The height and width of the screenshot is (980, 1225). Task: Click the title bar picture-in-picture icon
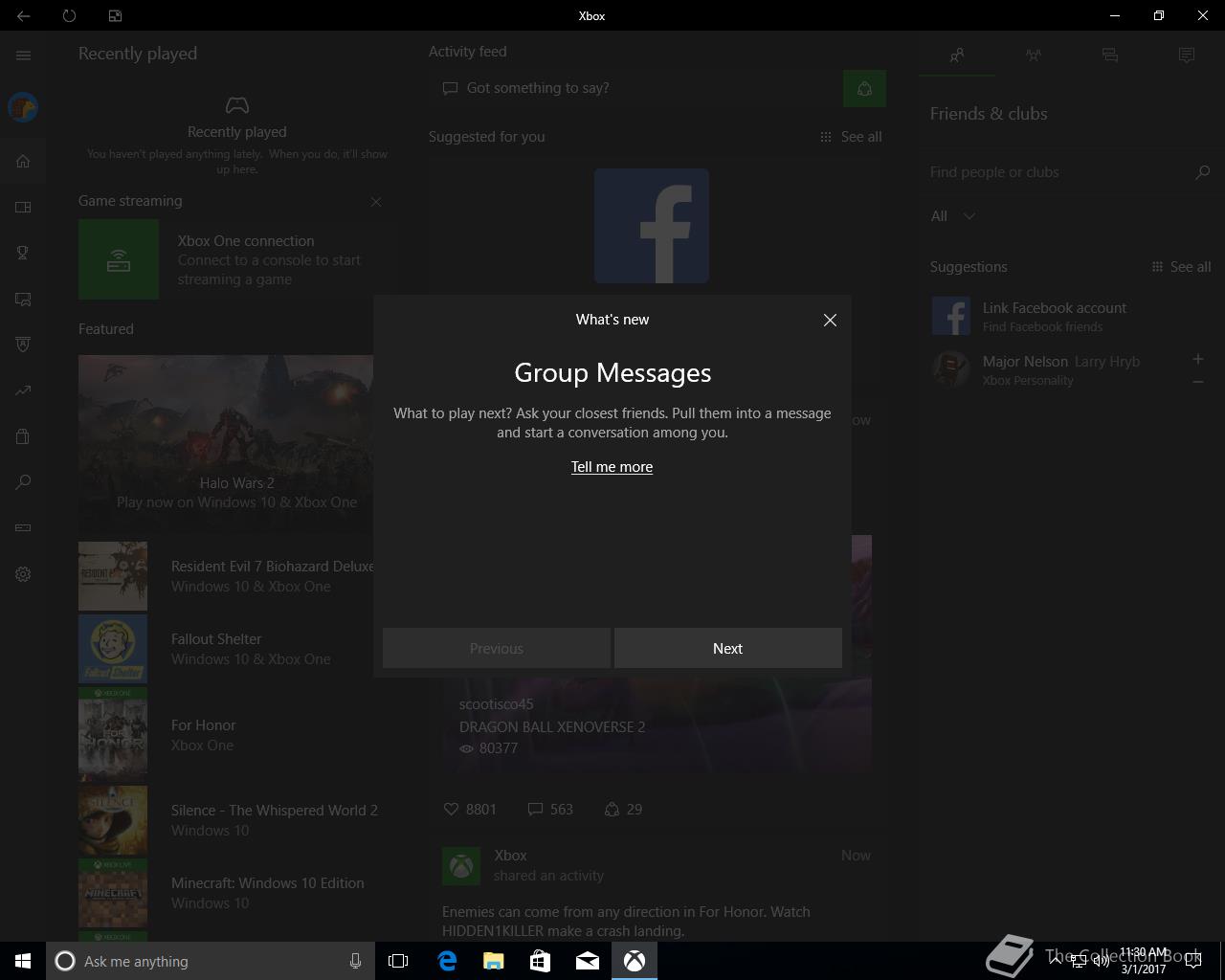115,16
